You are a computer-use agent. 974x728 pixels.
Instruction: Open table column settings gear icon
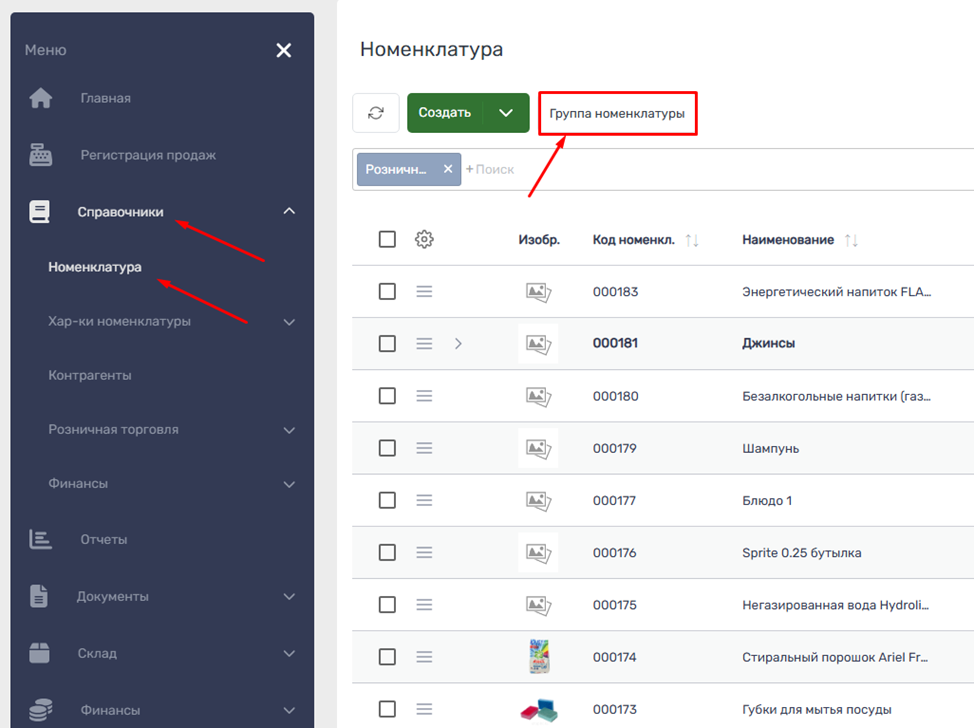424,239
